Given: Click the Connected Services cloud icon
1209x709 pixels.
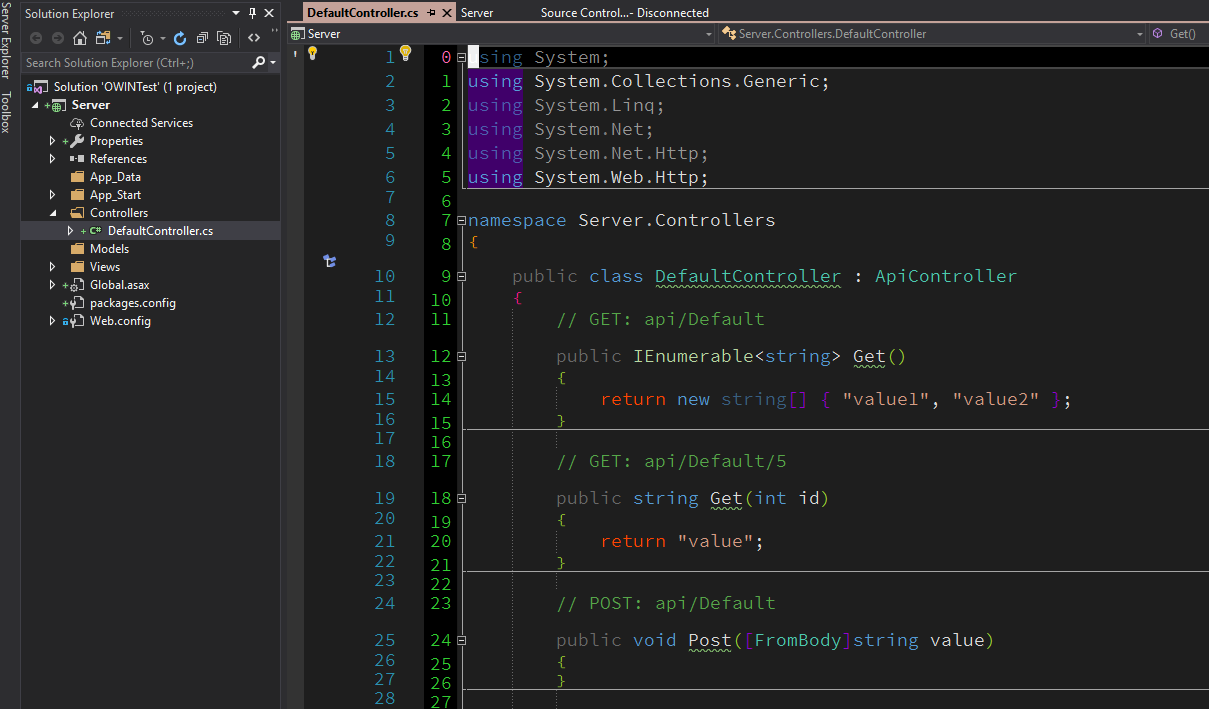Looking at the screenshot, I should [x=77, y=123].
